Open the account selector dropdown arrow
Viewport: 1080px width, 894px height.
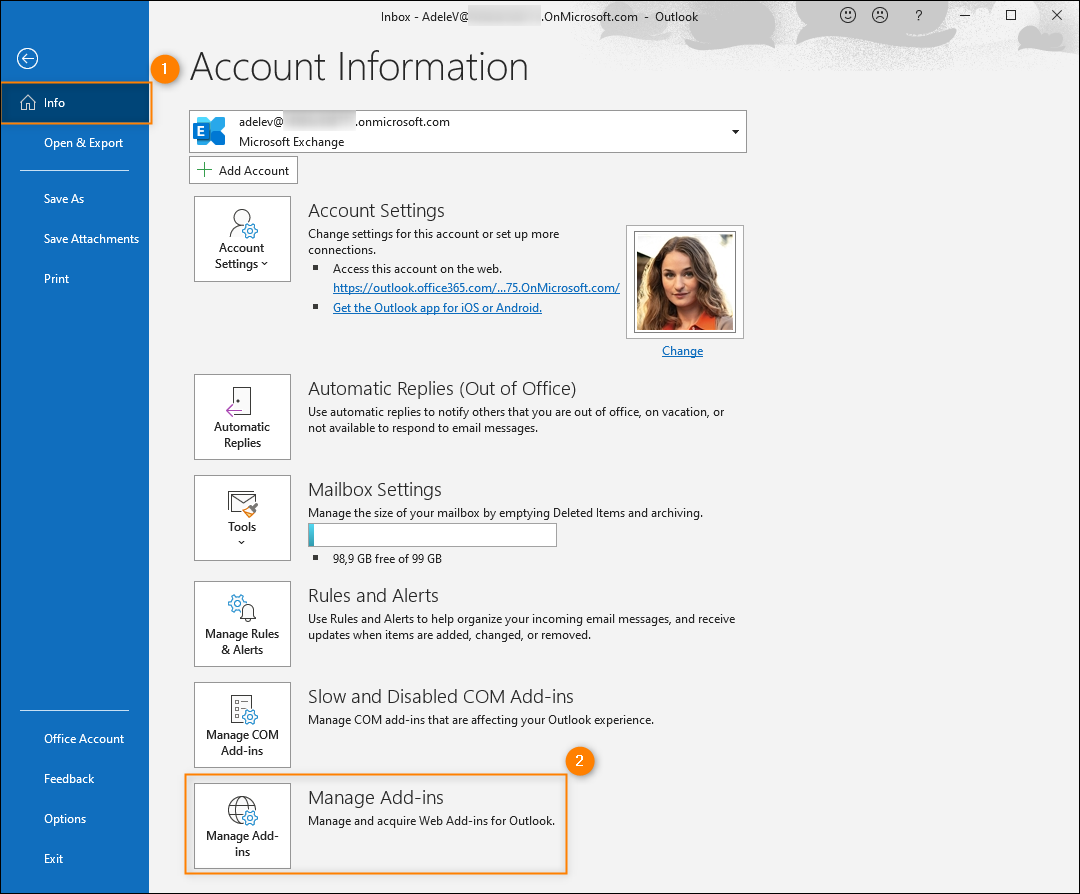point(735,132)
